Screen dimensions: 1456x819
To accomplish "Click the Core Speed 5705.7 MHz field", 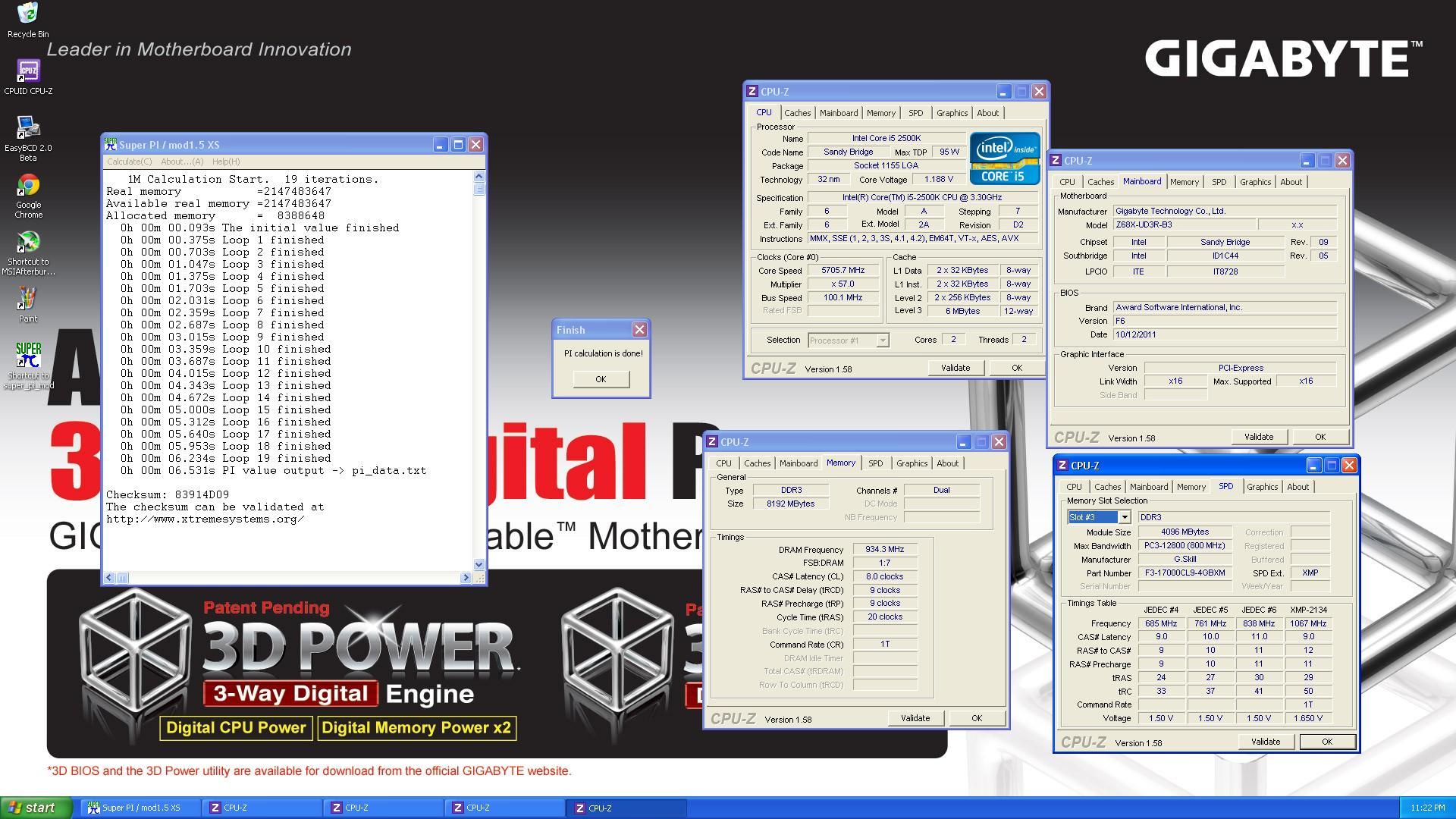I will coord(843,270).
